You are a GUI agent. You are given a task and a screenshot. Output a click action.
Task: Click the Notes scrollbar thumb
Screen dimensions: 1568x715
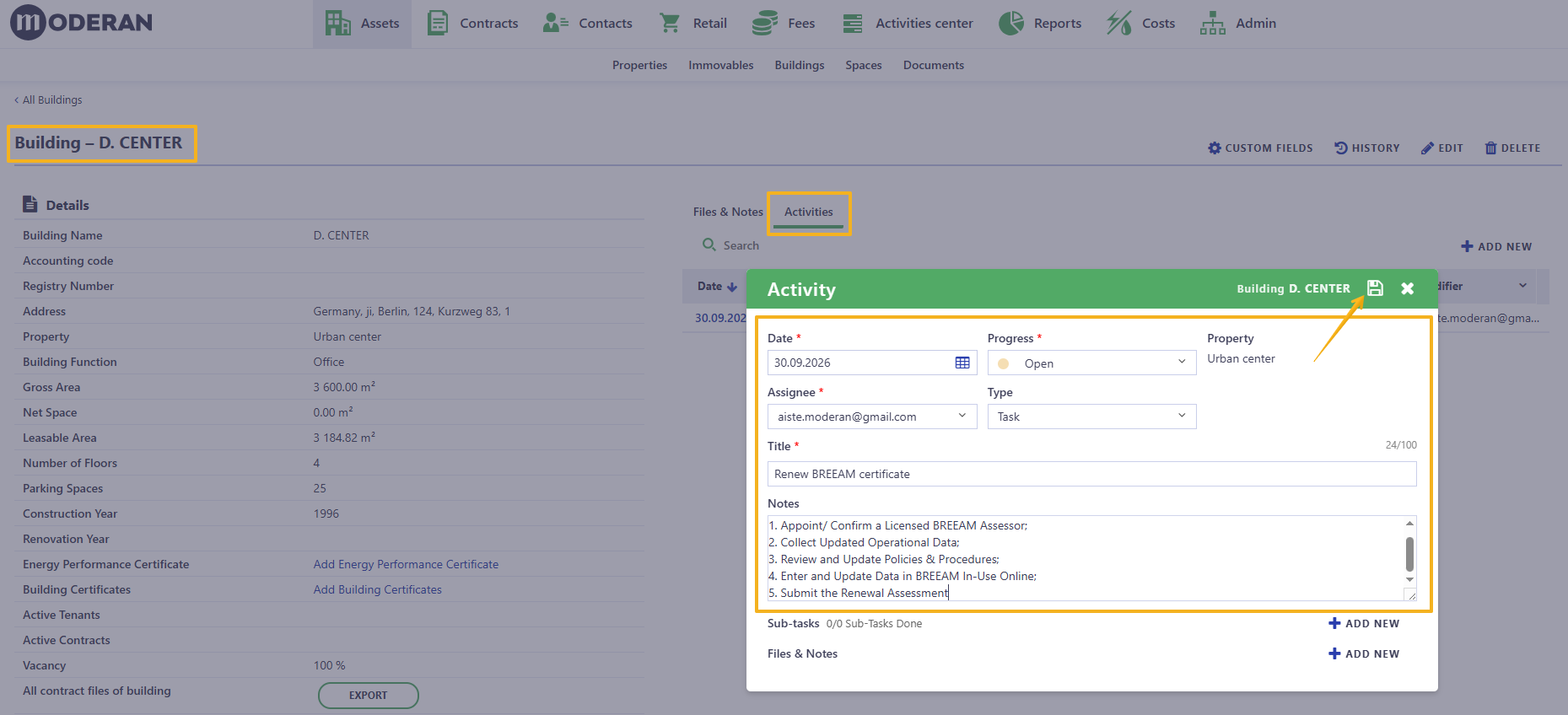click(x=1409, y=554)
